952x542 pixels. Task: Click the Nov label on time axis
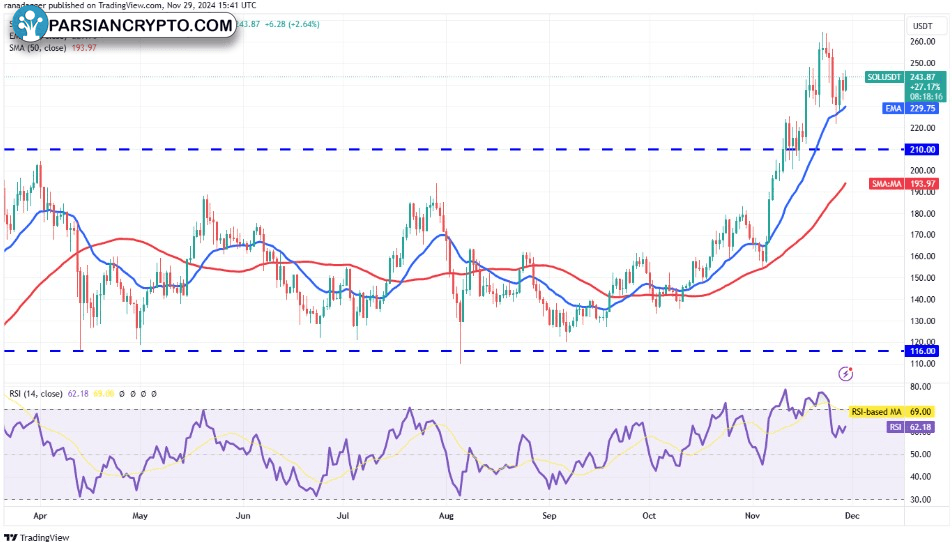(x=753, y=517)
